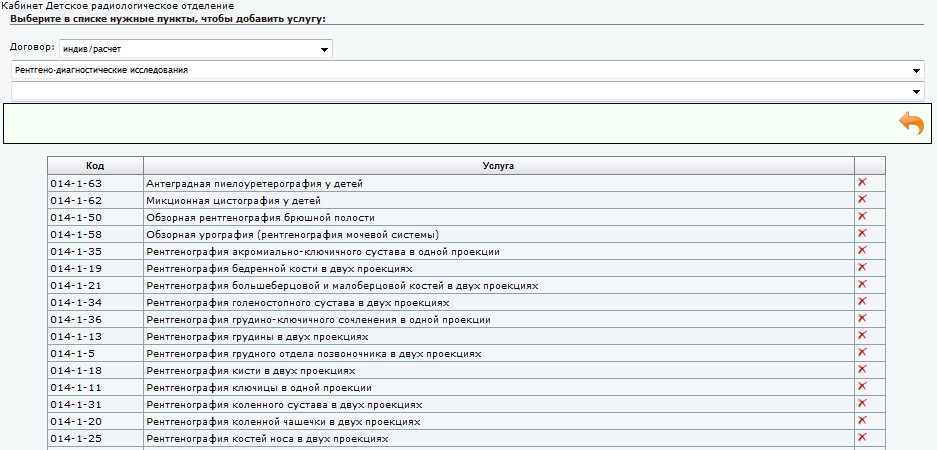Remove the Обзорная урография service
Image resolution: width=937 pixels, height=450 pixels.
point(862,234)
